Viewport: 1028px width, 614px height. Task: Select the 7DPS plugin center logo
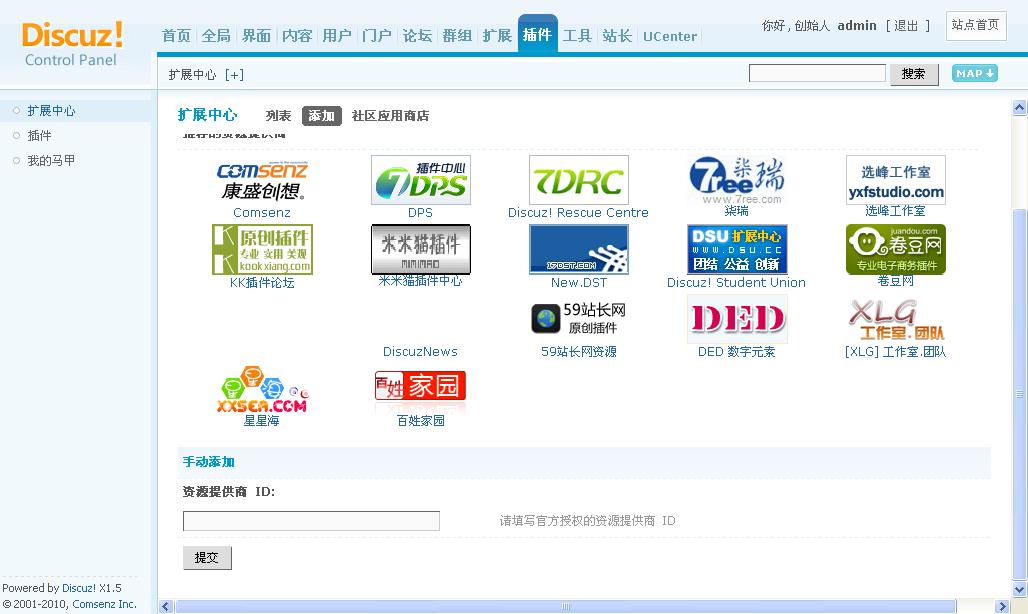tap(420, 180)
